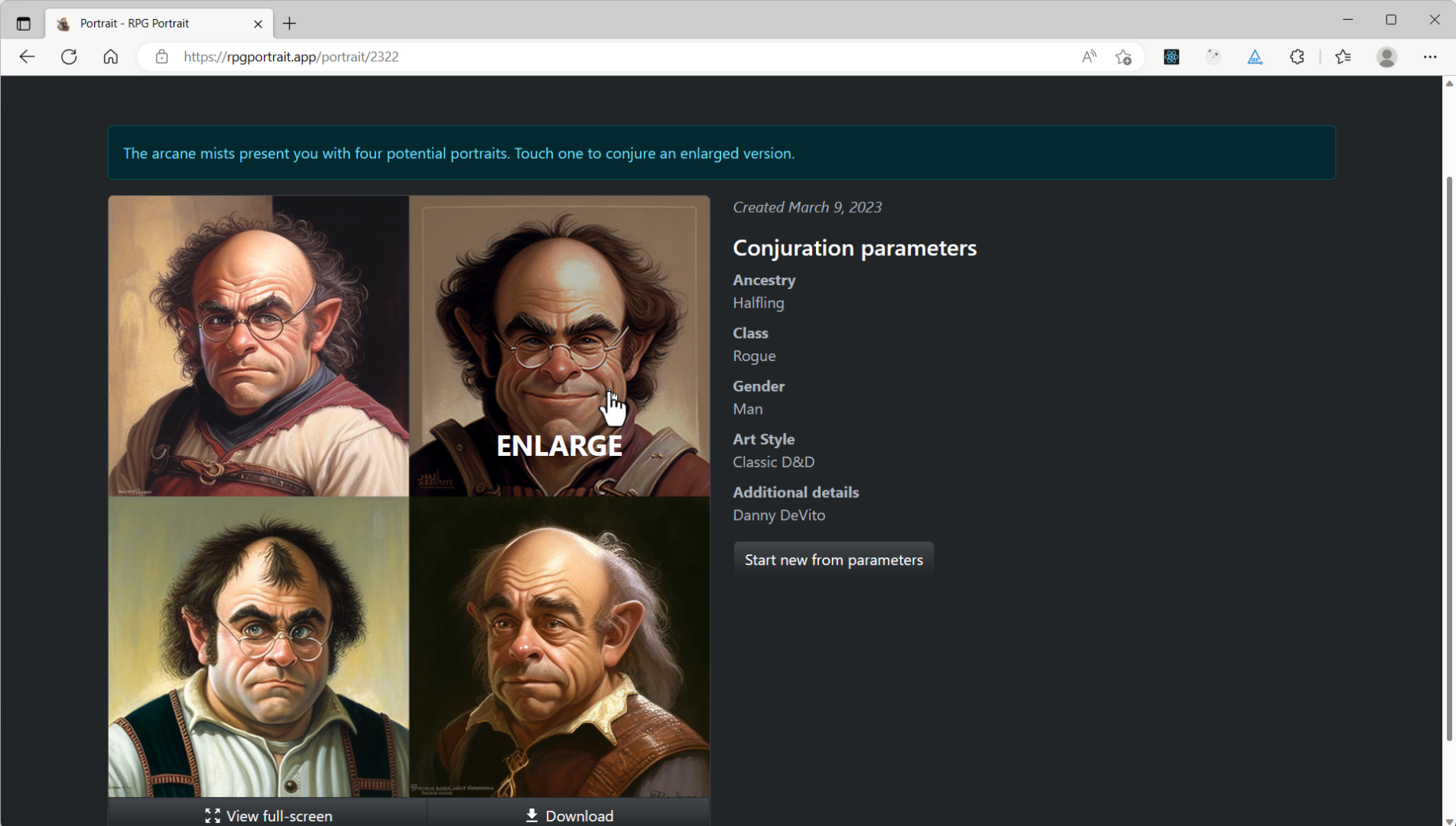This screenshot has width=1456, height=826.
Task: Add this page to favorites star icon
Action: pos(1123,57)
